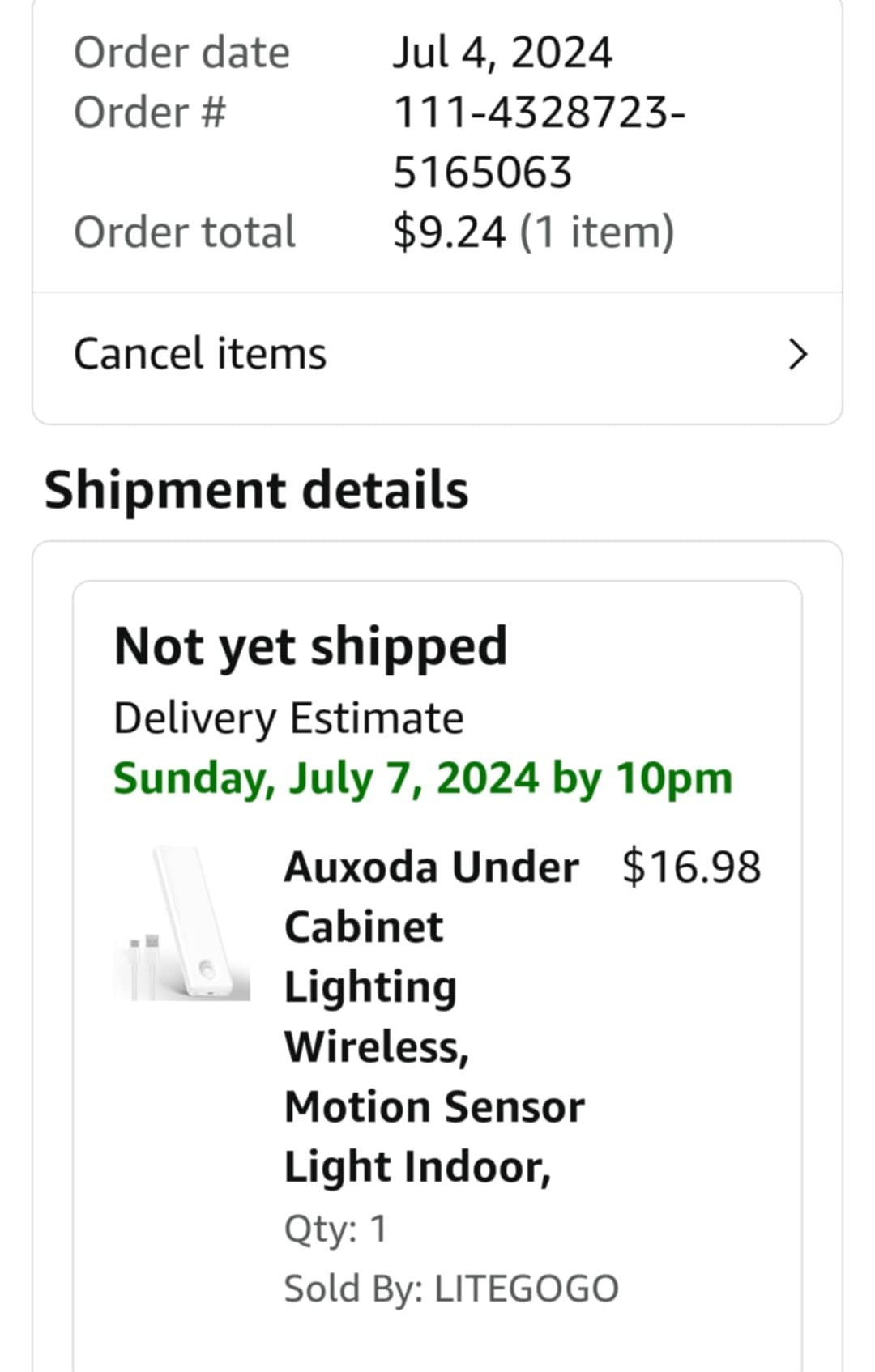Open the Auxoda light product thumbnail
Viewport: 875px width, 1372px height.
point(181,923)
